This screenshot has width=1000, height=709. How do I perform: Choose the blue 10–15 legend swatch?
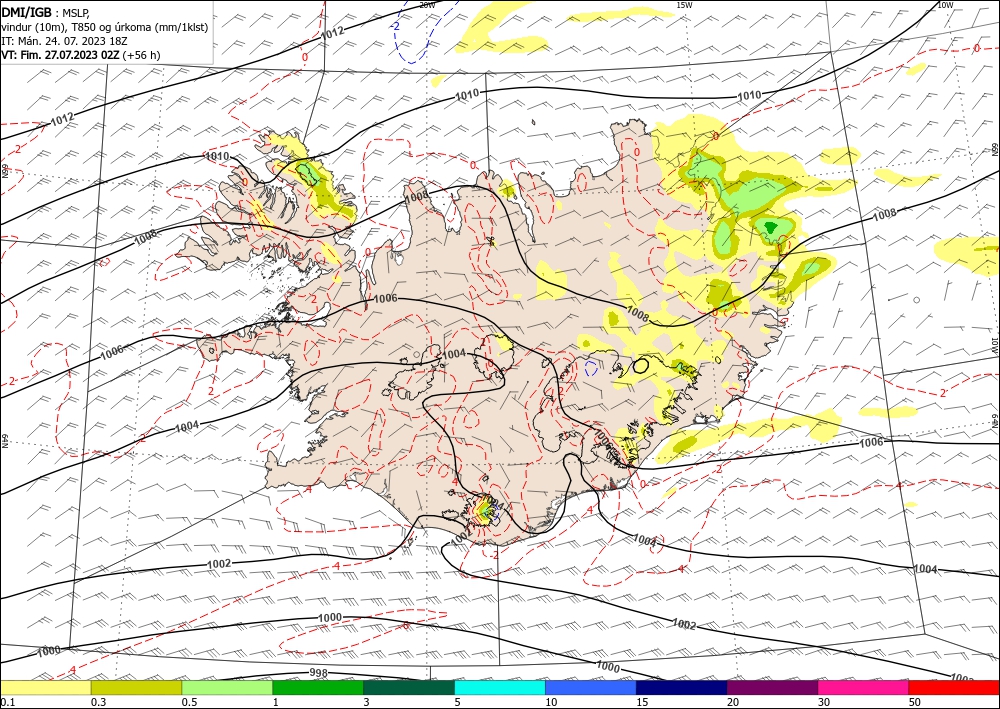(x=591, y=687)
